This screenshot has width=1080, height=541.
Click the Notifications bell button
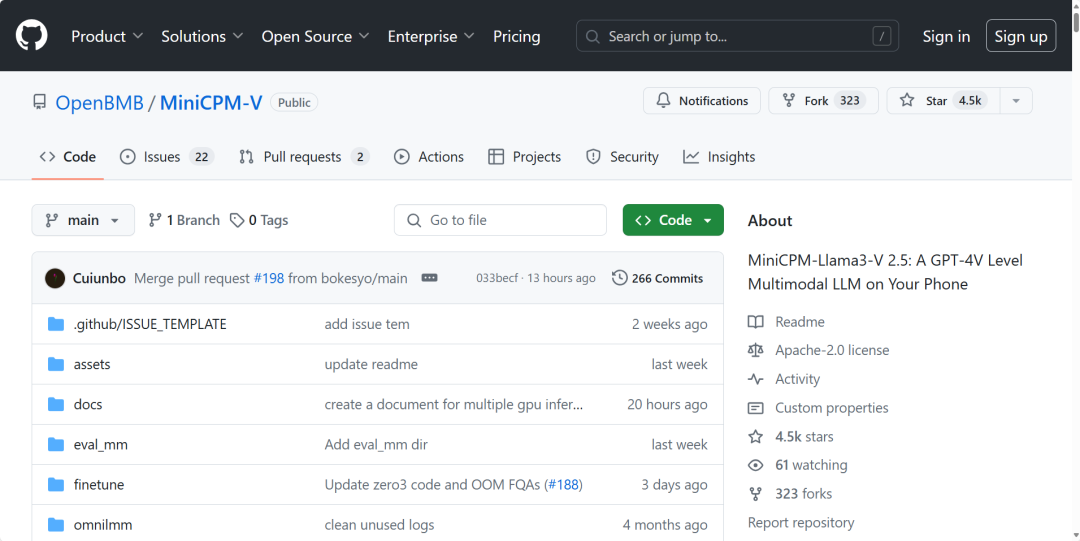click(702, 101)
